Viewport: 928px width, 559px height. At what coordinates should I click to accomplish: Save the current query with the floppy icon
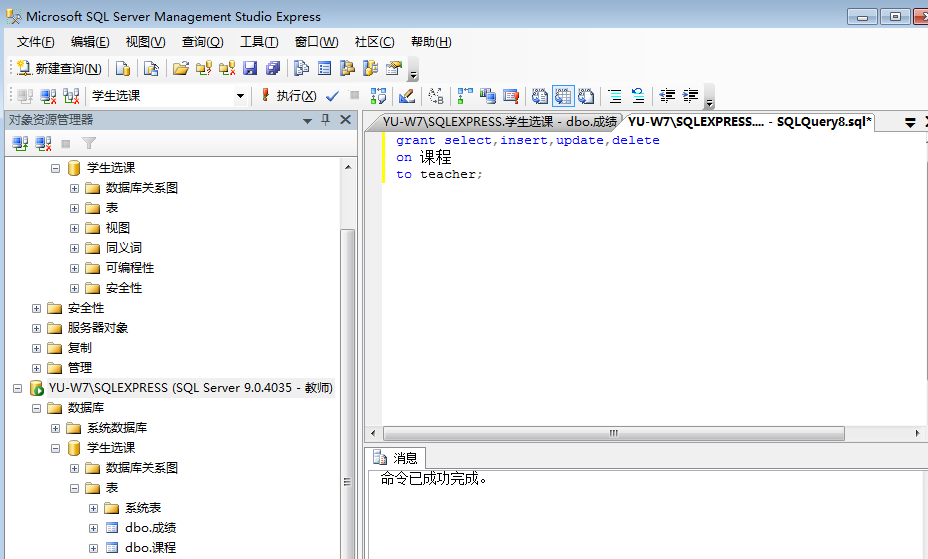250,69
